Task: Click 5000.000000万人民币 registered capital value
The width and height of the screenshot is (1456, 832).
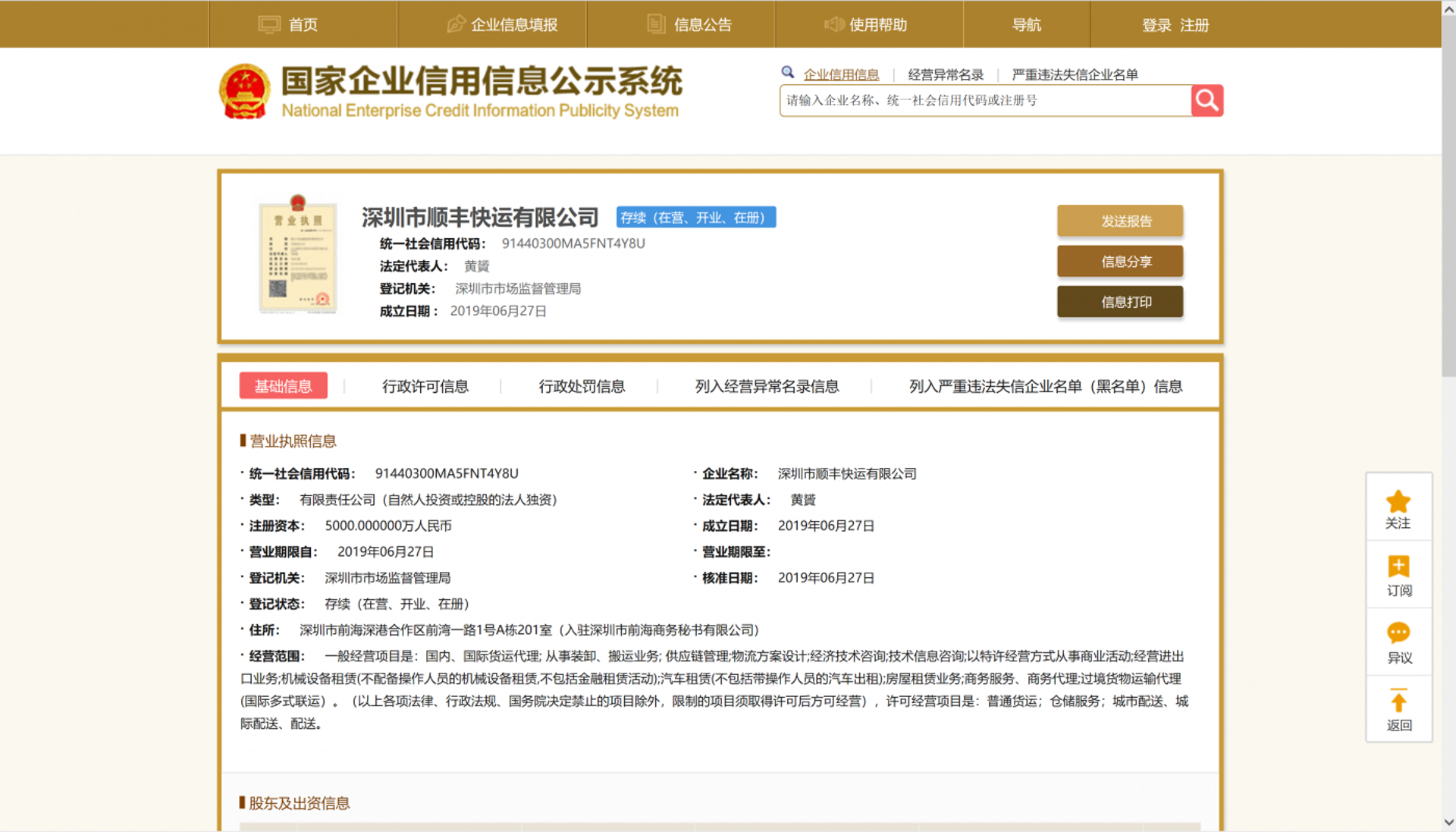Action: [388, 526]
